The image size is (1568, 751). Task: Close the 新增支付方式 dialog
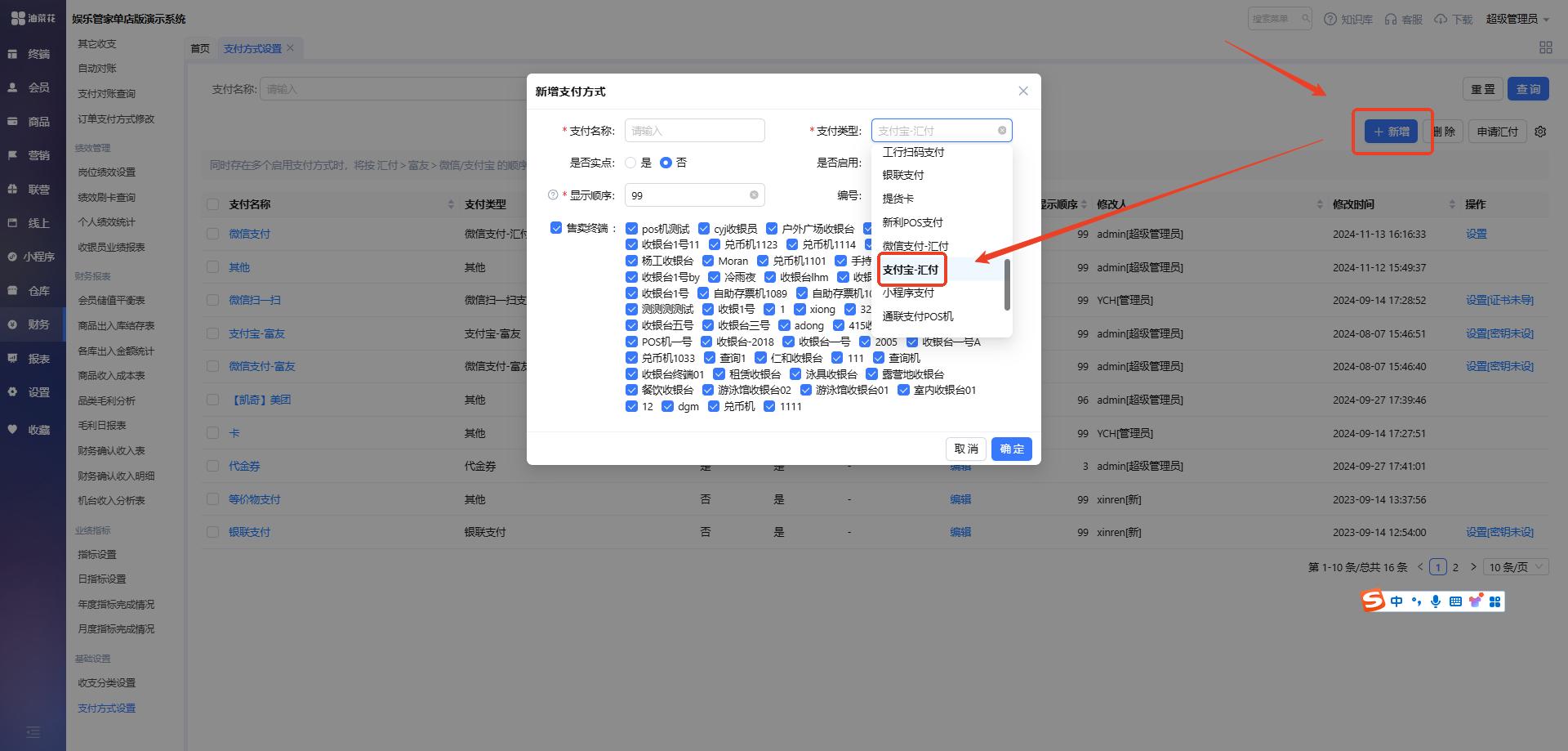pyautogui.click(x=1023, y=91)
